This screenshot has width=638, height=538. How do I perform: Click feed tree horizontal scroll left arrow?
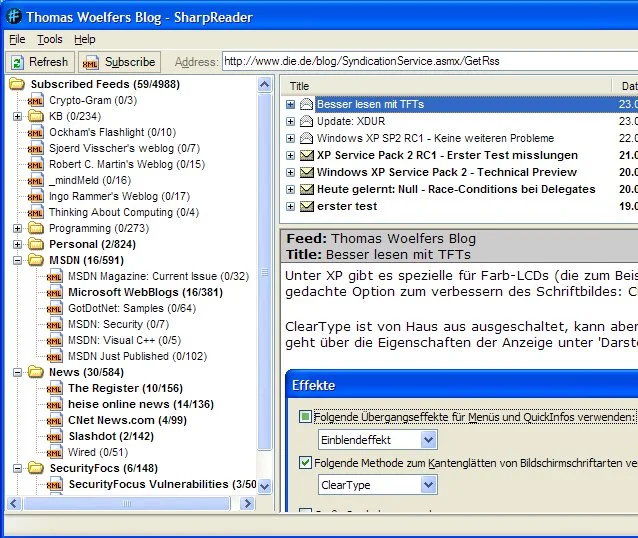tap(14, 504)
